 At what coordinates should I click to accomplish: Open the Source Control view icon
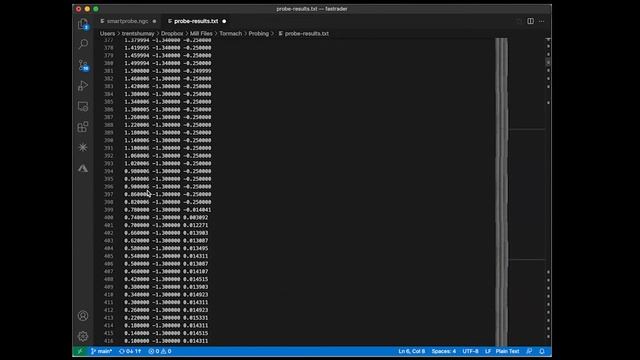click(83, 65)
